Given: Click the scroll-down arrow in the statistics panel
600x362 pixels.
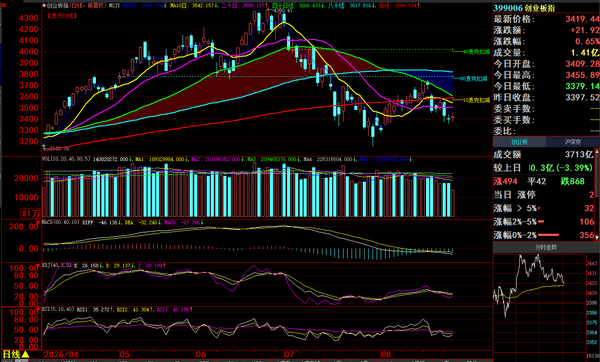Looking at the screenshot, I should (x=596, y=238).
